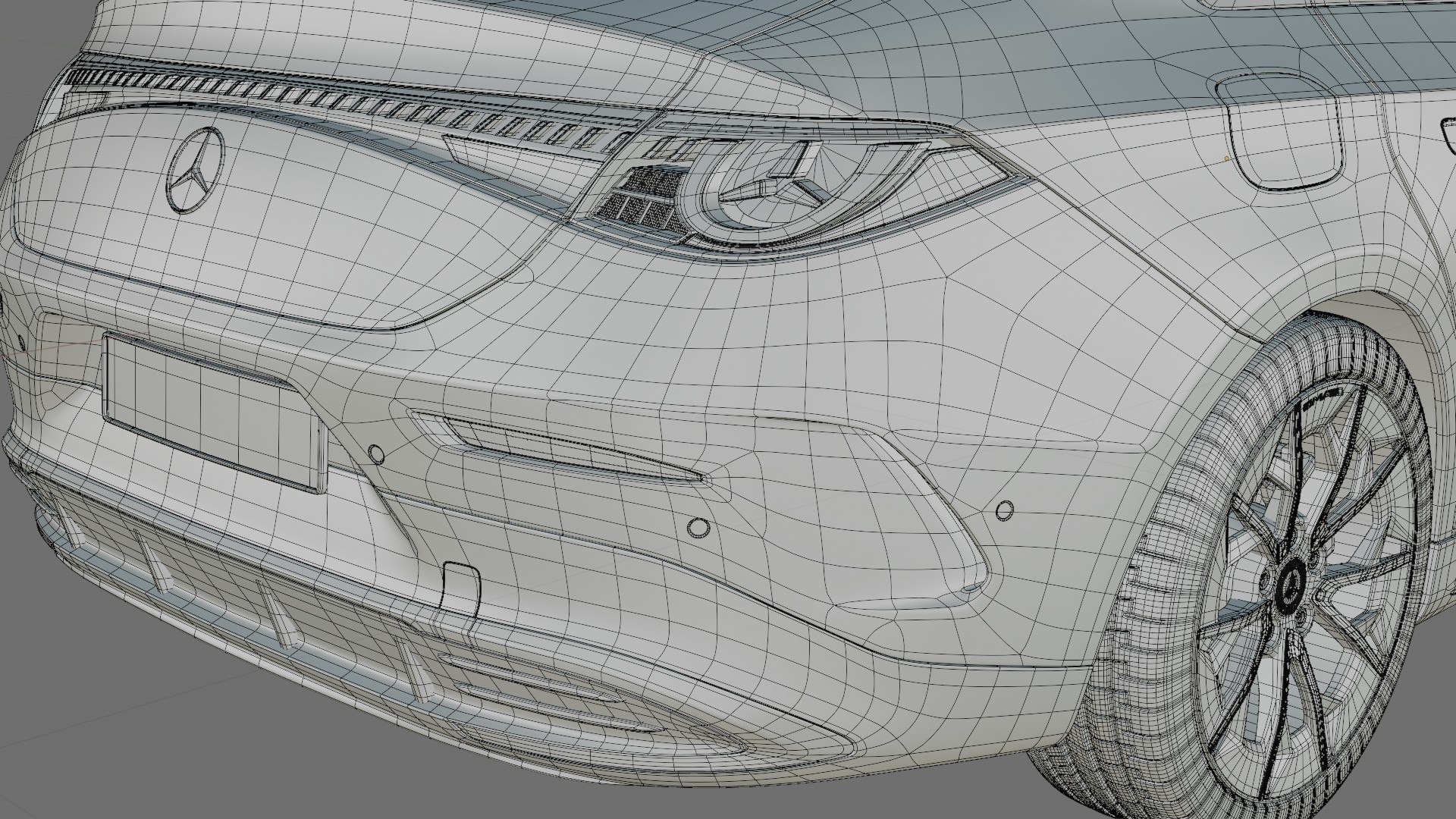The width and height of the screenshot is (1456, 819).
Task: Select the Mercedes star emblem on trunk lid
Action: click(x=196, y=171)
